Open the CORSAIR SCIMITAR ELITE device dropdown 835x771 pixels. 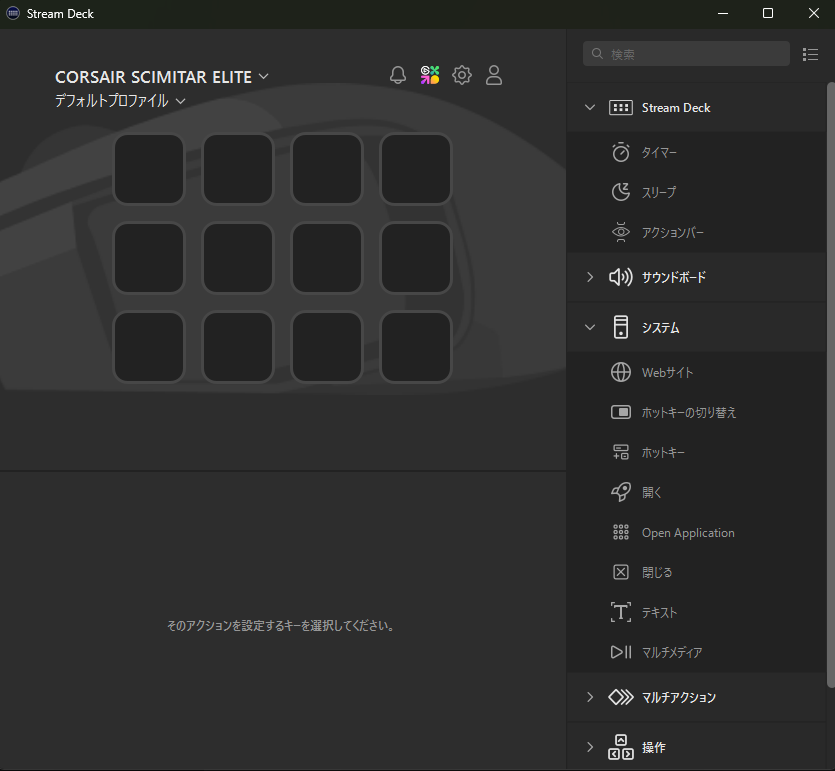(x=162, y=77)
